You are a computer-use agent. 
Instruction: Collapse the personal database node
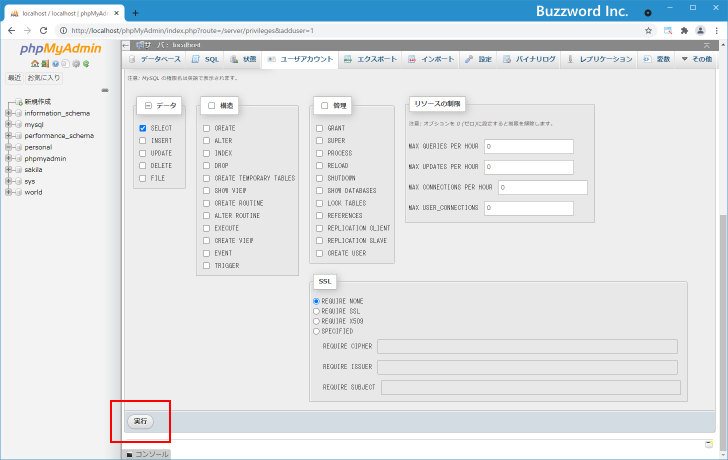(x=8, y=147)
